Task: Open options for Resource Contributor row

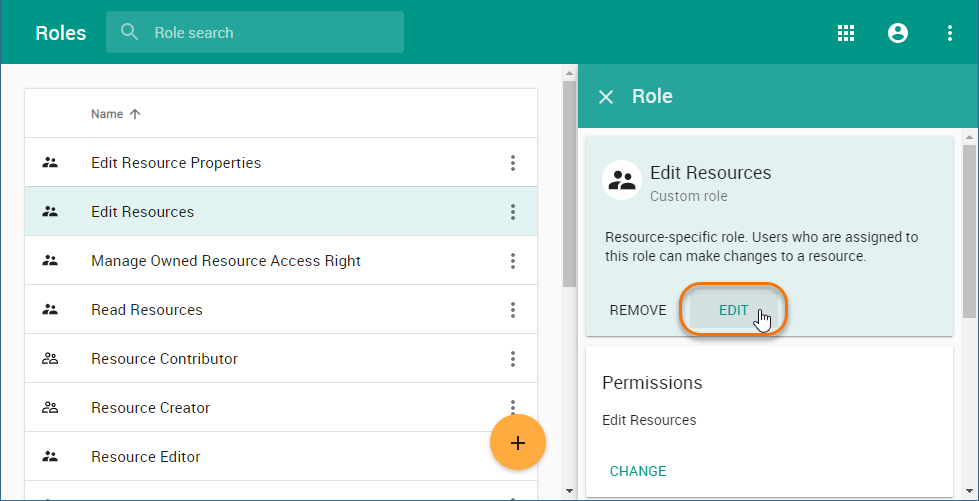Action: point(513,359)
